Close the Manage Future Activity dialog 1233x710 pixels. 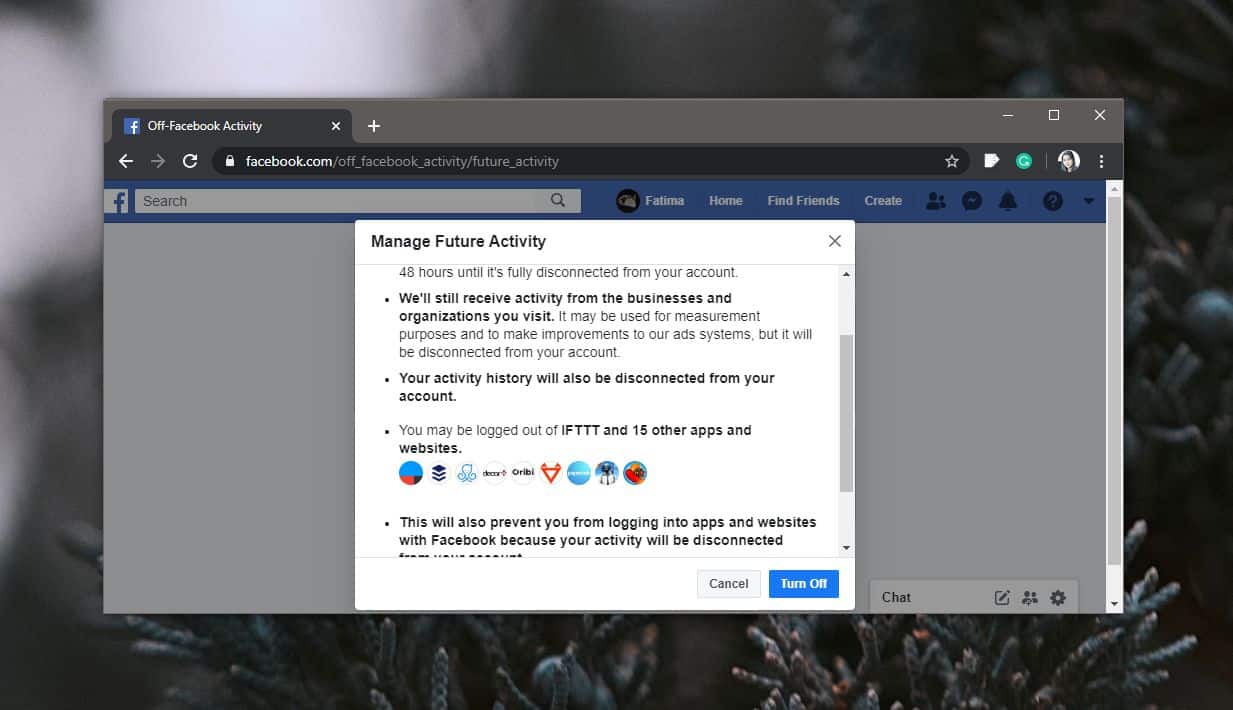click(835, 241)
